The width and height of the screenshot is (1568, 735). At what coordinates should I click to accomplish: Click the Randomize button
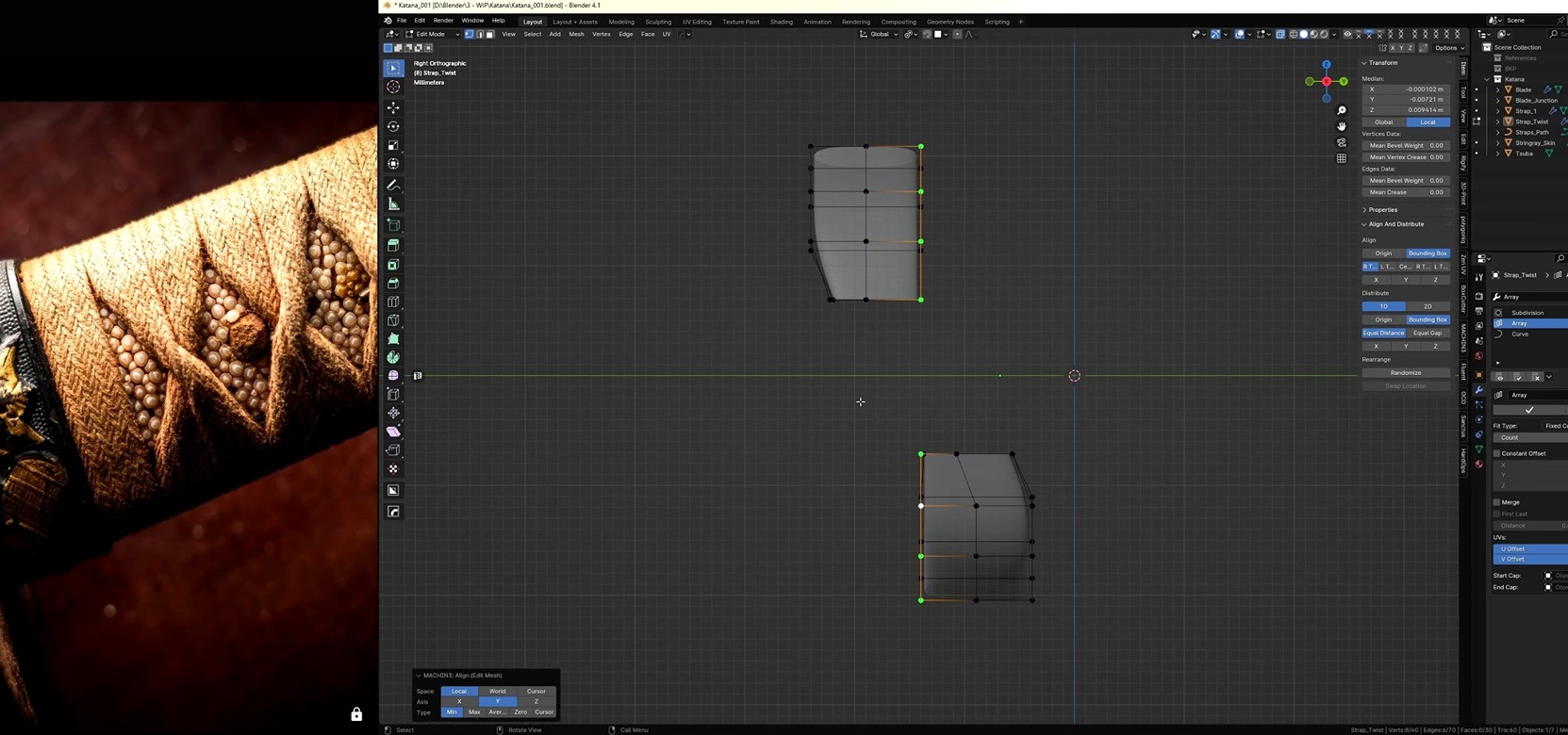(1405, 372)
